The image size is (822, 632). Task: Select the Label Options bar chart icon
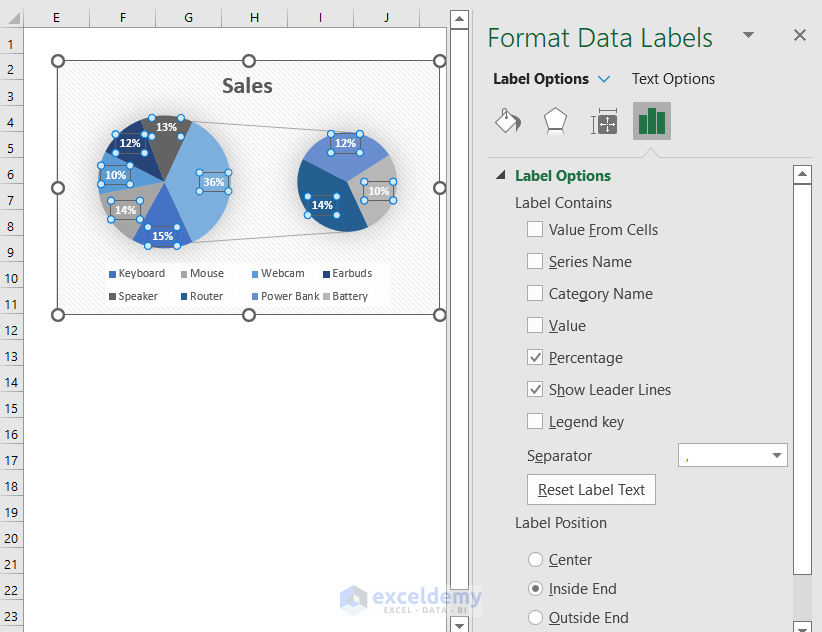pos(652,121)
